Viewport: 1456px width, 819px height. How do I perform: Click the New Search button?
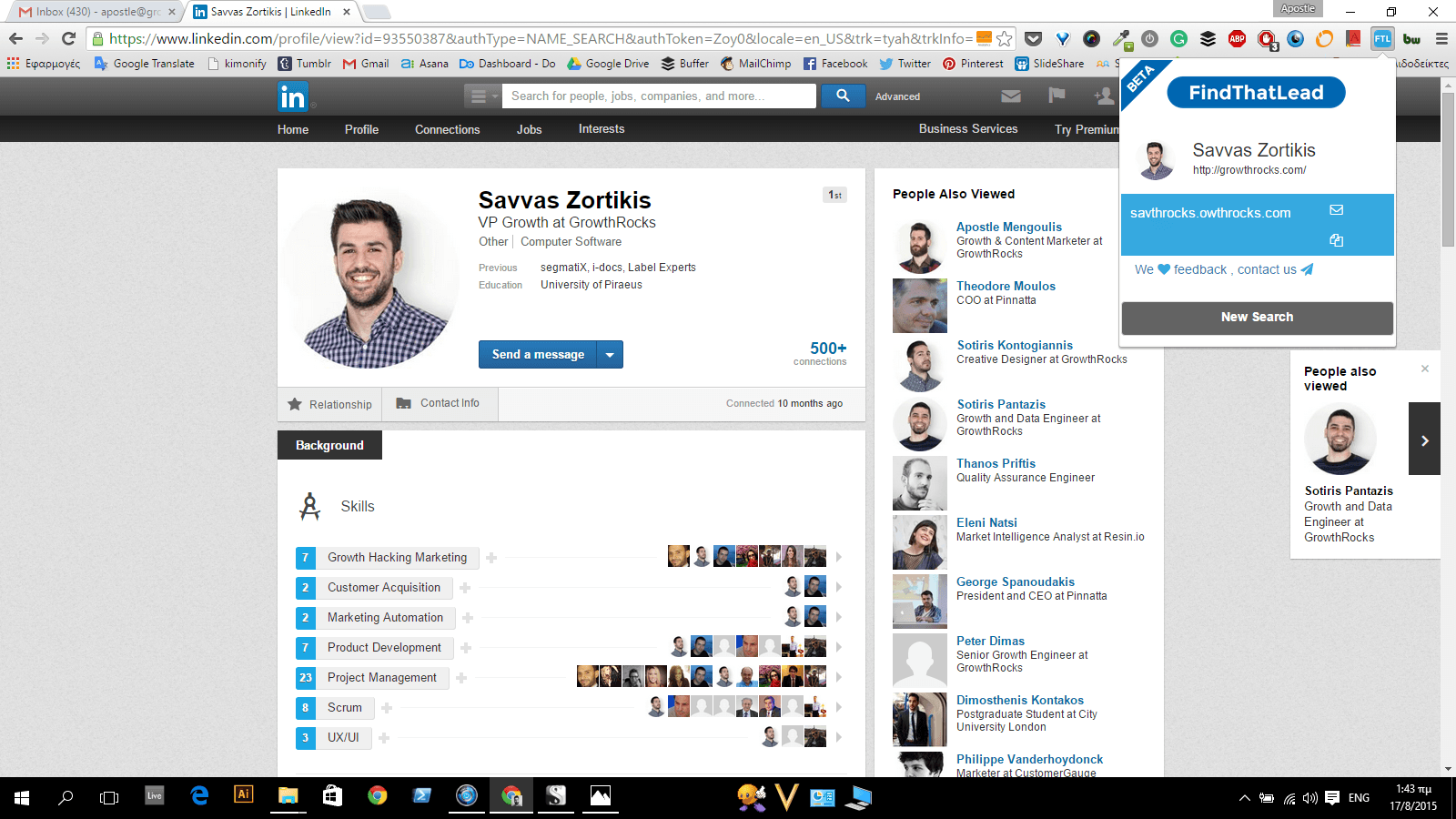[1257, 318]
